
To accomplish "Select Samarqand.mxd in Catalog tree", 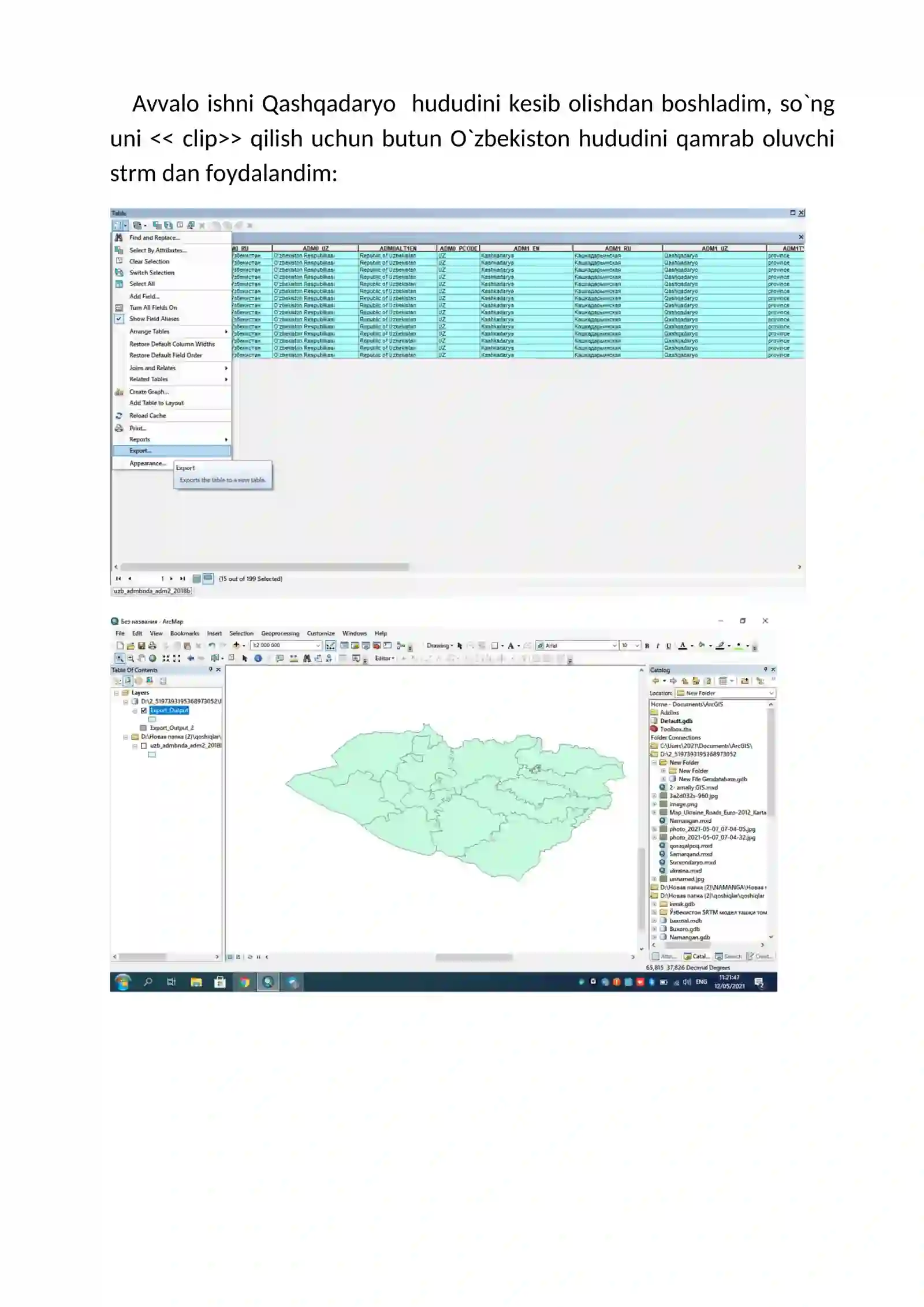I will (691, 854).
